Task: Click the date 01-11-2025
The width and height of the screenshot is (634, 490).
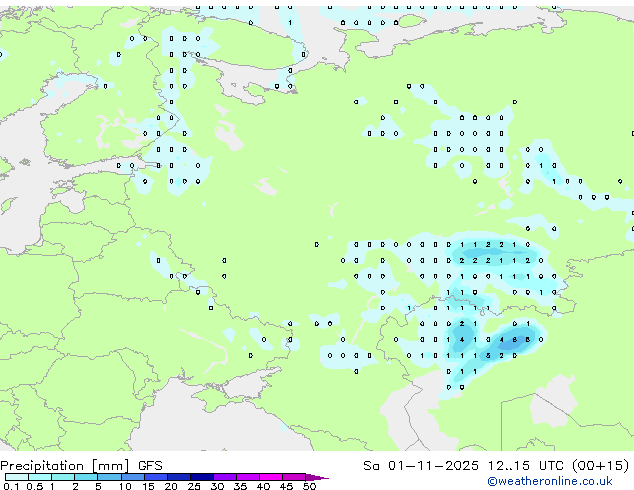Action: point(433,466)
